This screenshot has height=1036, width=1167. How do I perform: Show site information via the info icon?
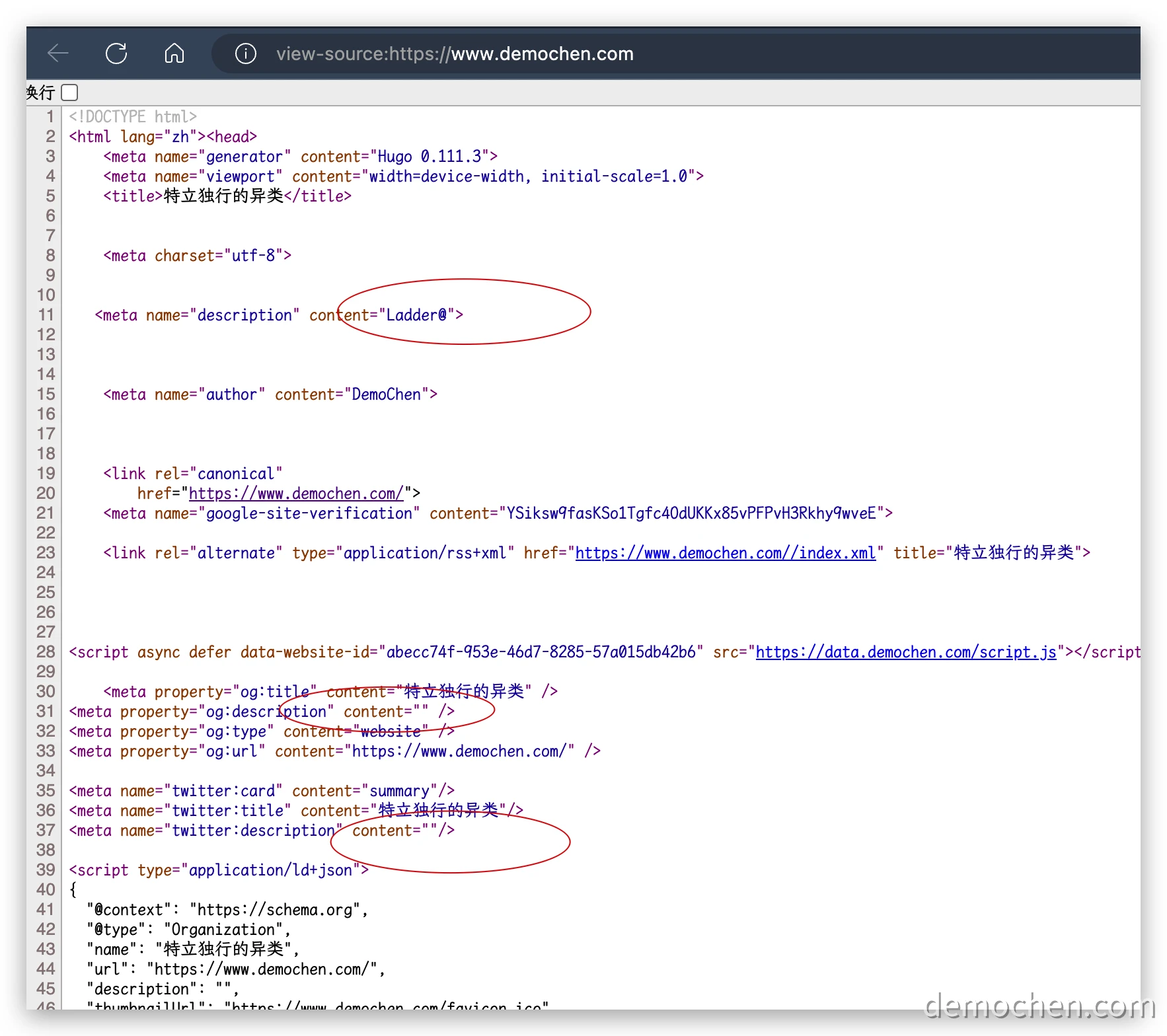pos(246,54)
